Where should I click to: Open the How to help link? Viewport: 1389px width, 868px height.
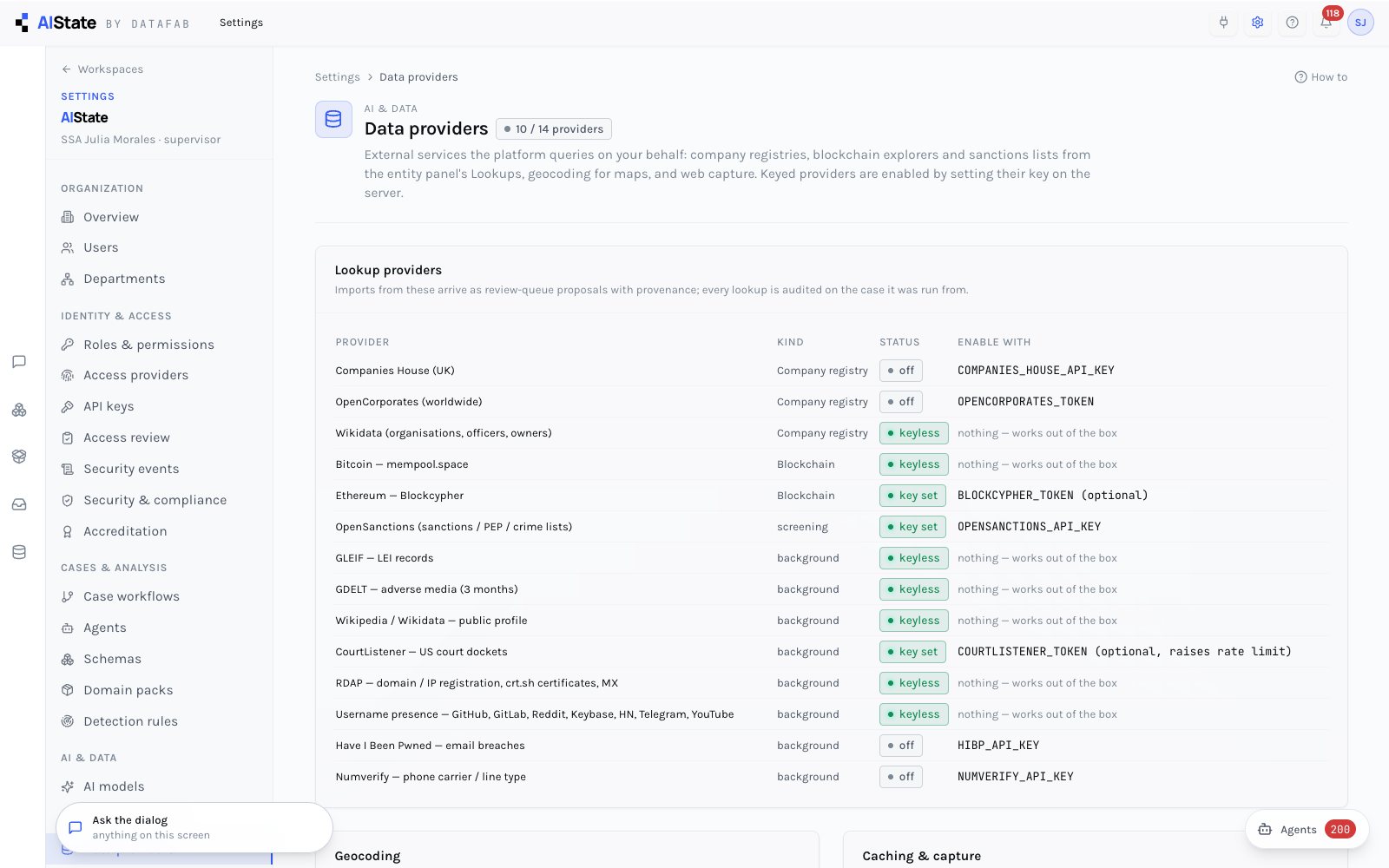(x=1320, y=77)
